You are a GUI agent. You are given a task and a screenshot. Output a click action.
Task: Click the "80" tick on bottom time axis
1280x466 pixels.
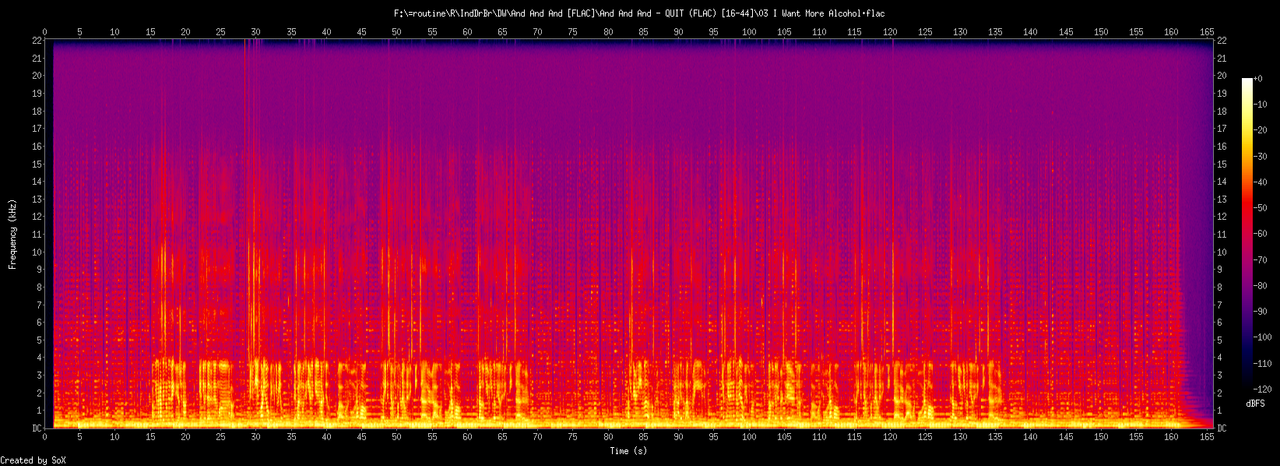point(608,438)
